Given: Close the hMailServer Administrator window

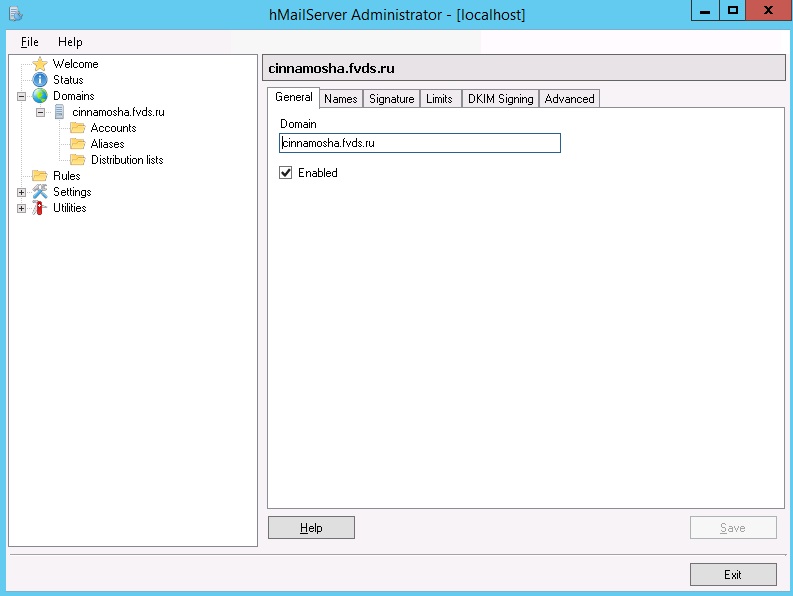Looking at the screenshot, I should click(x=768, y=11).
